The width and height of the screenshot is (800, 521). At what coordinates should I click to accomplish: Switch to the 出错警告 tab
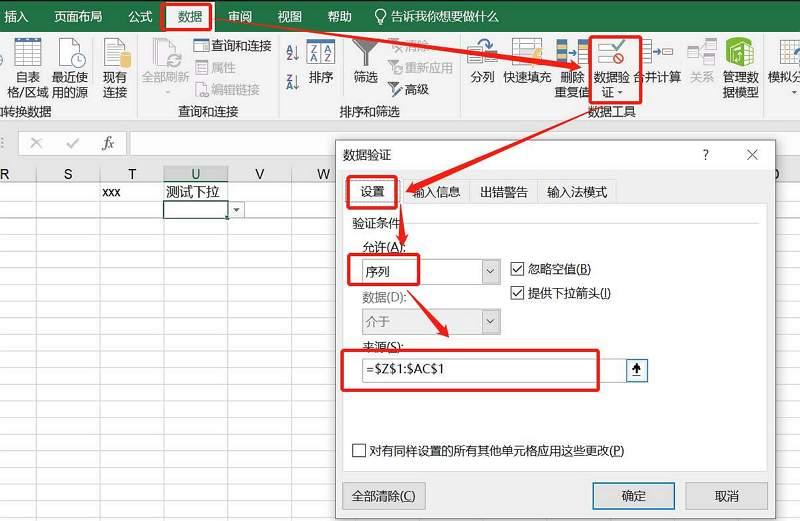click(504, 192)
